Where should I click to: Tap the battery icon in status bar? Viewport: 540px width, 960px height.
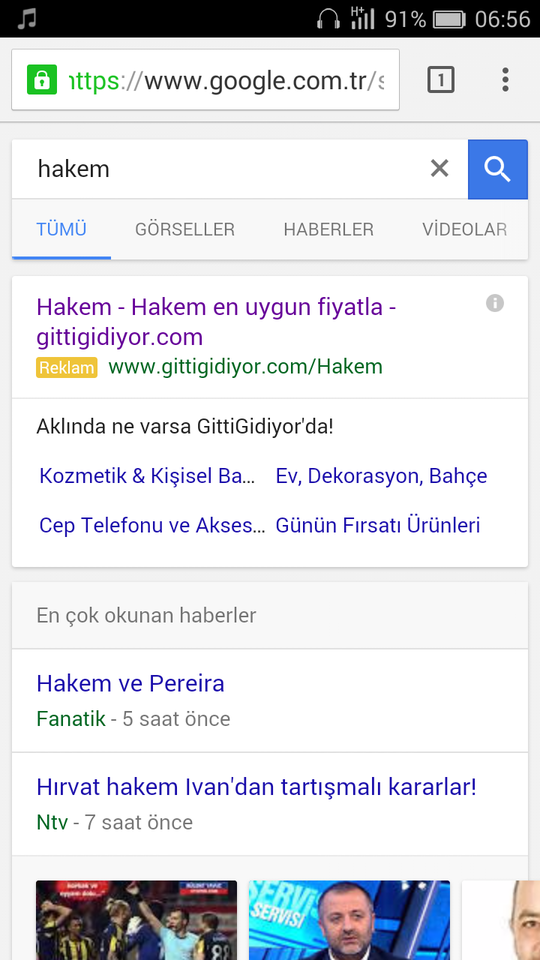[449, 20]
